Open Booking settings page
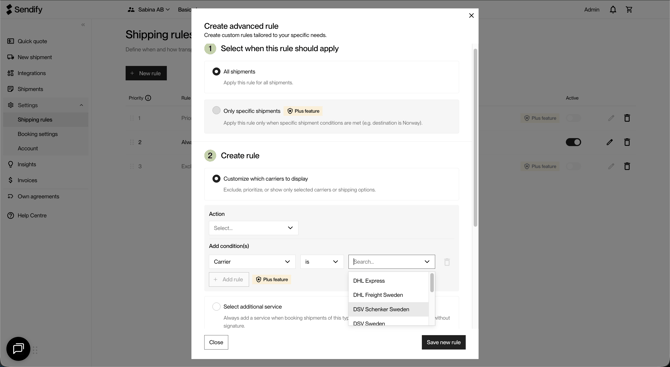Image resolution: width=670 pixels, height=367 pixels. (38, 134)
